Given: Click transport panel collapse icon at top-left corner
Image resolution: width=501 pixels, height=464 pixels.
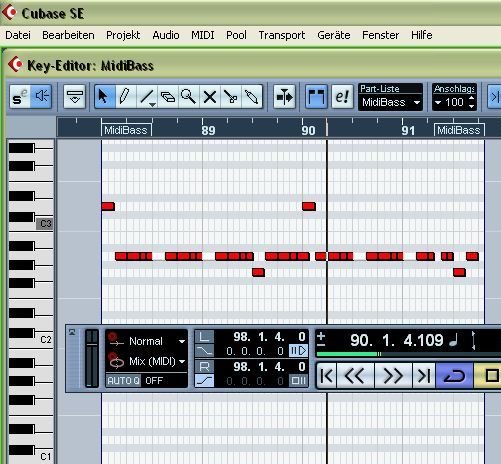Looking at the screenshot, I should point(72,332).
